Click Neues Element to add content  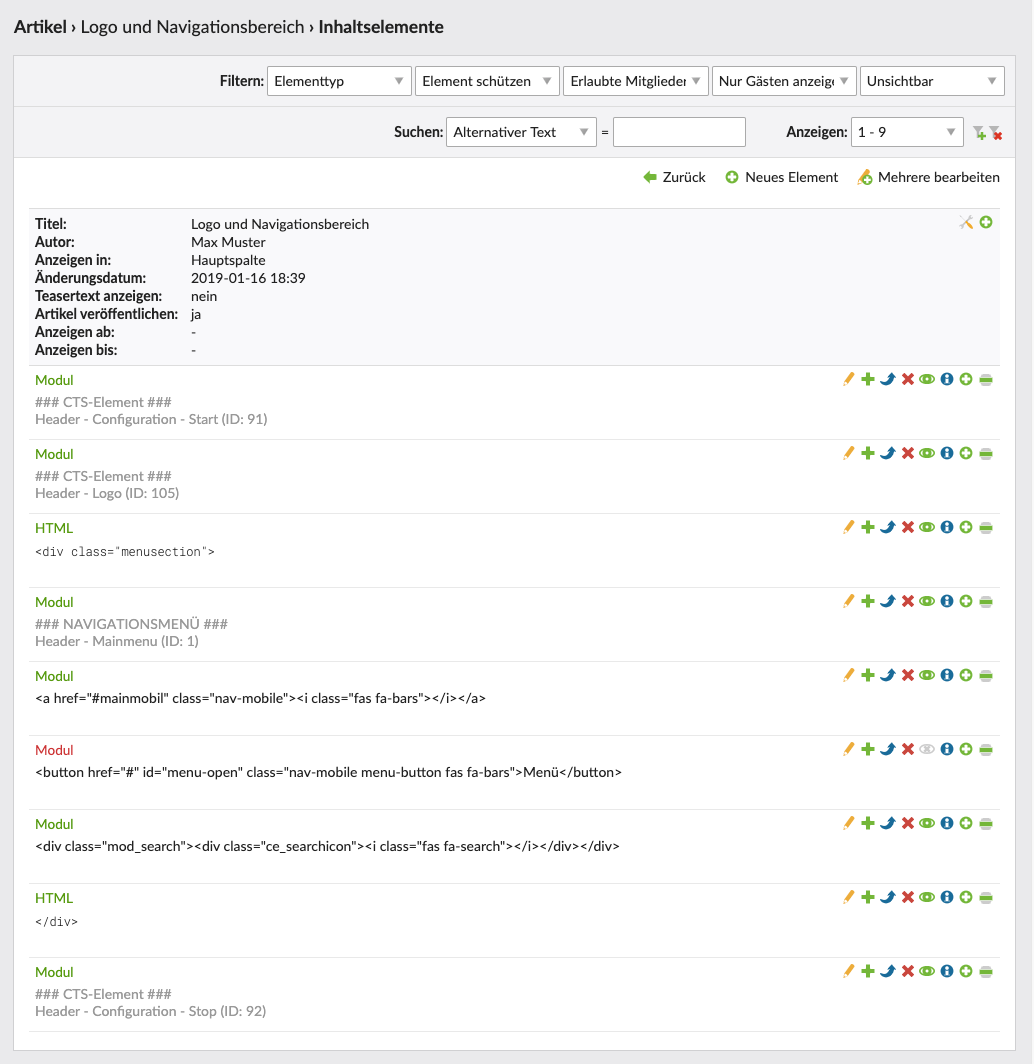coord(782,177)
